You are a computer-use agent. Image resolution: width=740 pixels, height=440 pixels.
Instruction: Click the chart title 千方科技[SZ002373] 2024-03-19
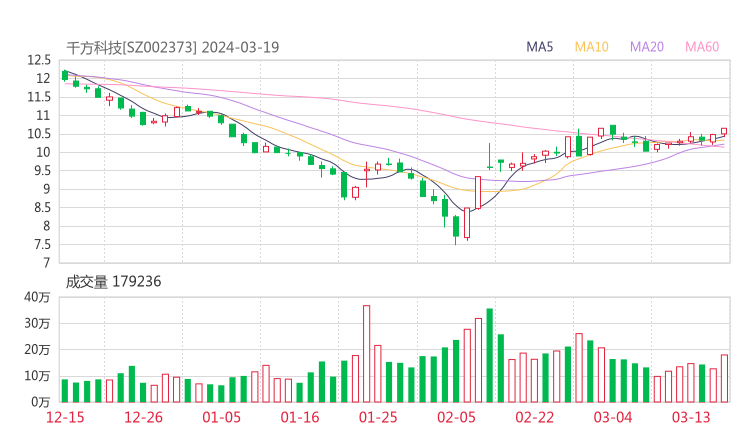(x=173, y=48)
